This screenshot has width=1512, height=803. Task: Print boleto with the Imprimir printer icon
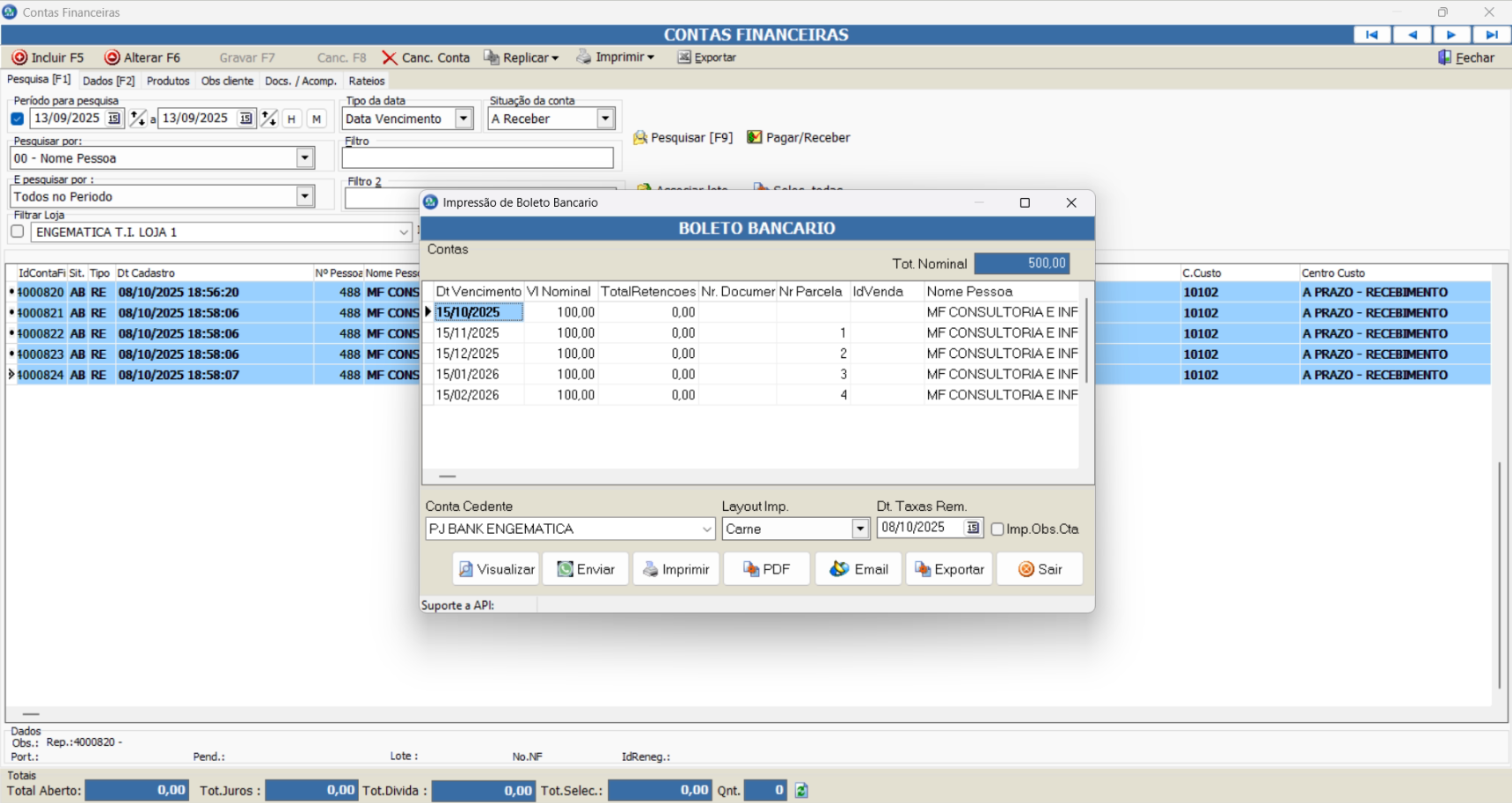tap(676, 569)
